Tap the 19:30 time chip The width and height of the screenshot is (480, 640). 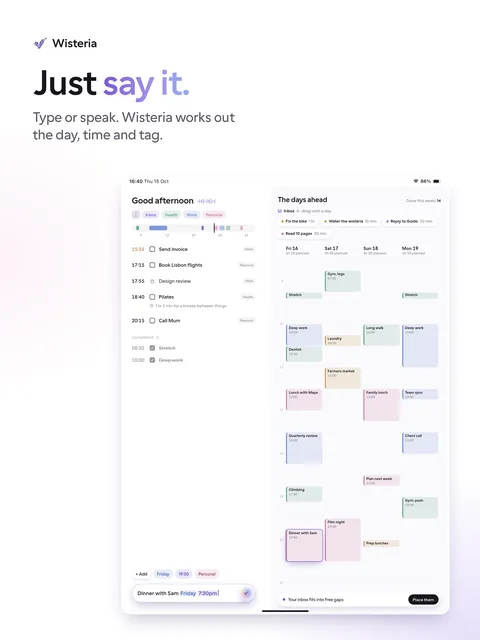tap(184, 574)
